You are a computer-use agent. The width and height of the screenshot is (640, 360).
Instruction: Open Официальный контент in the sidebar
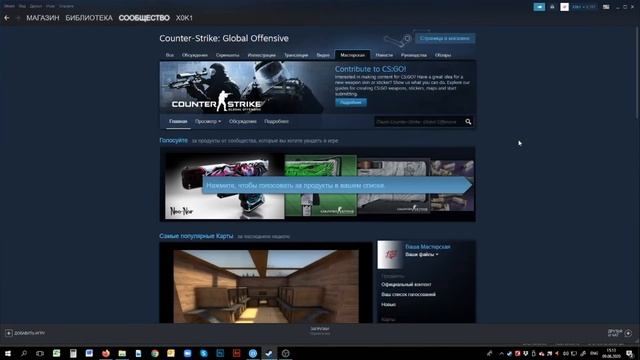click(x=406, y=284)
